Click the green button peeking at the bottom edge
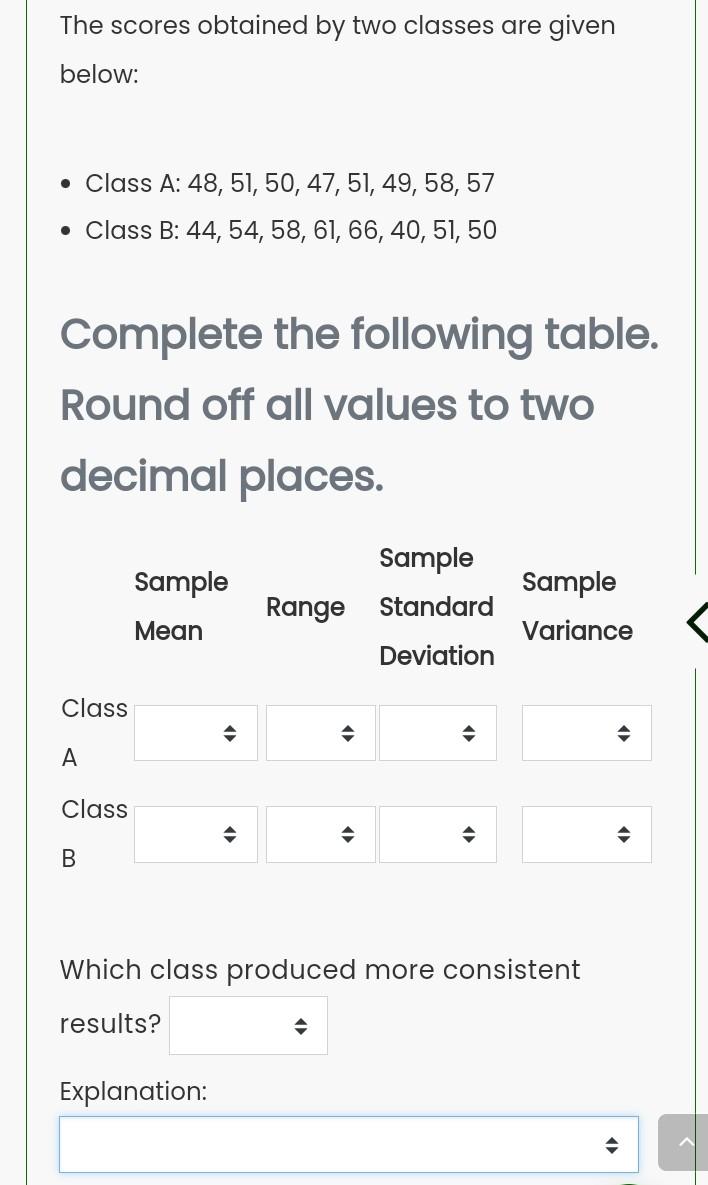708x1185 pixels. pyautogui.click(x=628, y=1181)
